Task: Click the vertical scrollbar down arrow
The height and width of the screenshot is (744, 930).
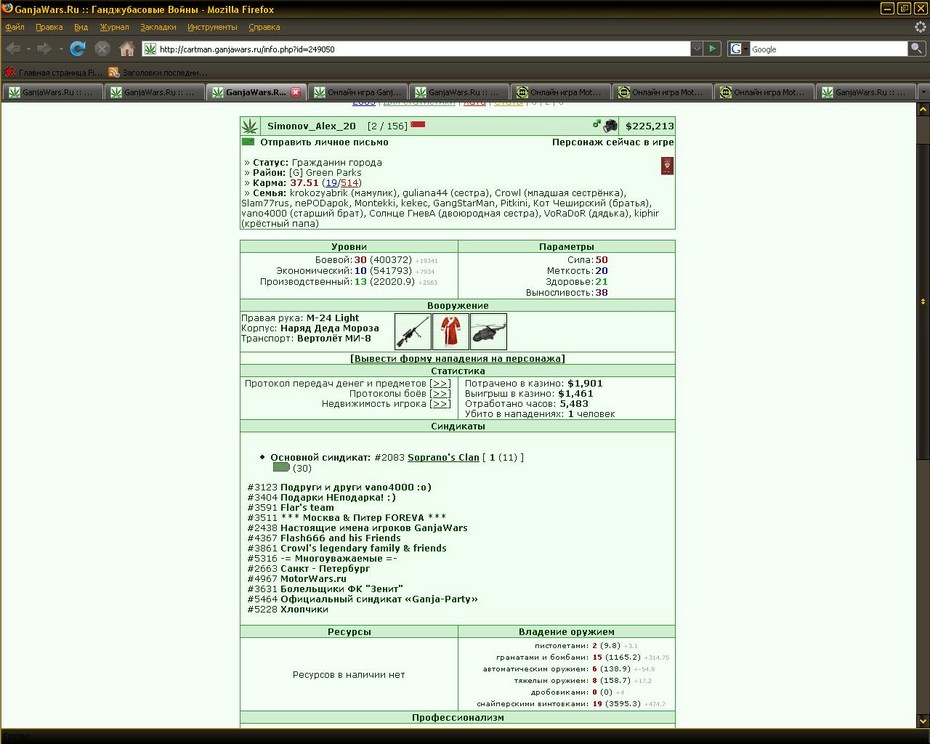Action: 923,721
